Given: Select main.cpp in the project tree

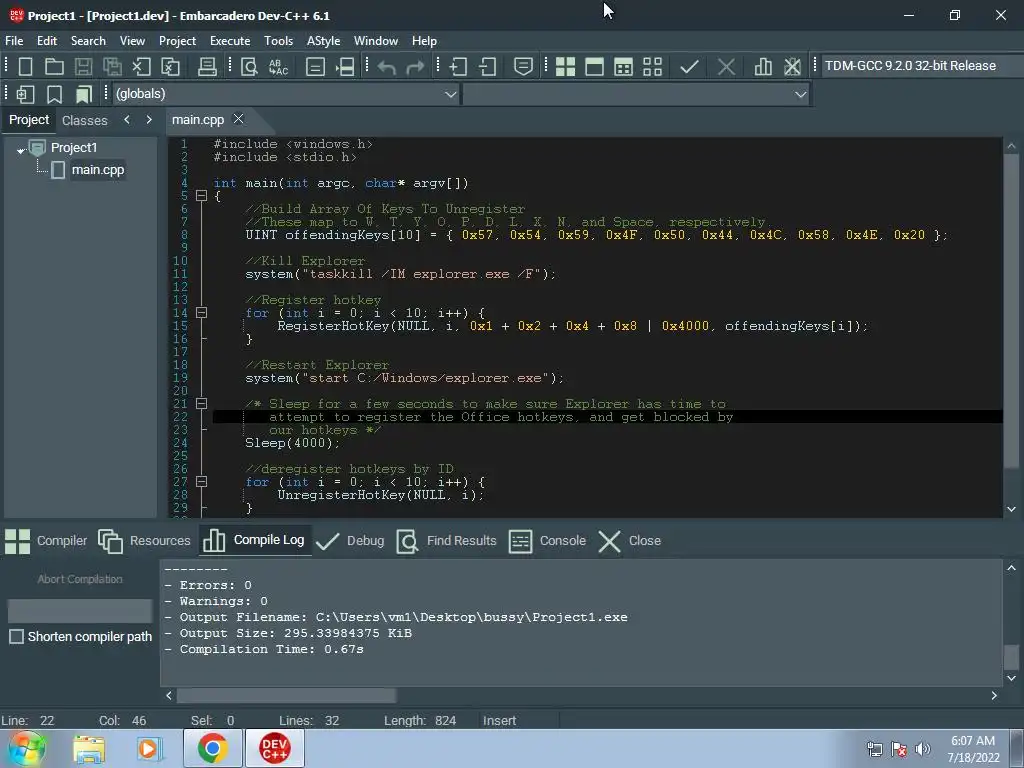Looking at the screenshot, I should point(97,170).
